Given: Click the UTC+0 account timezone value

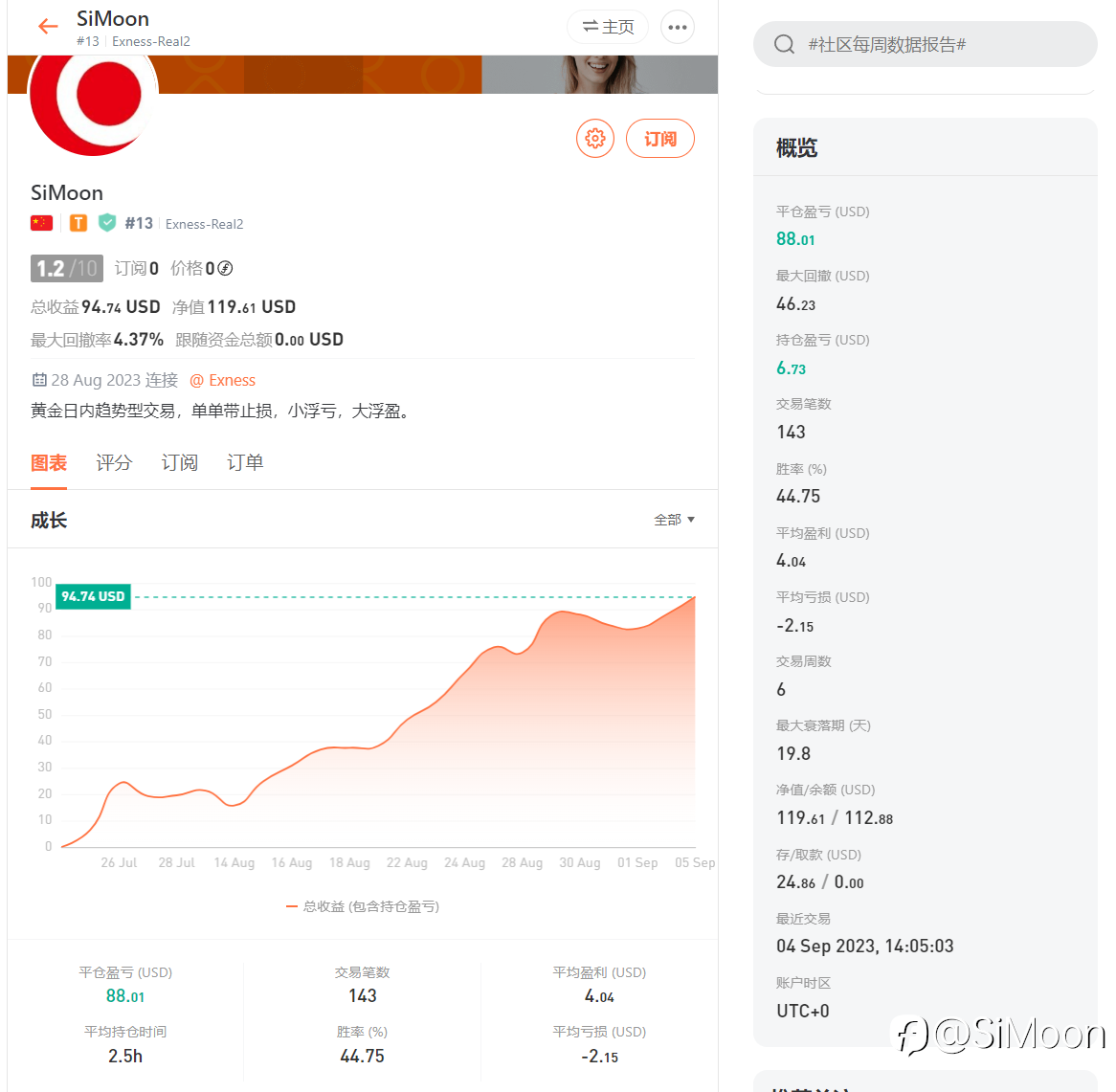Looking at the screenshot, I should (803, 1011).
